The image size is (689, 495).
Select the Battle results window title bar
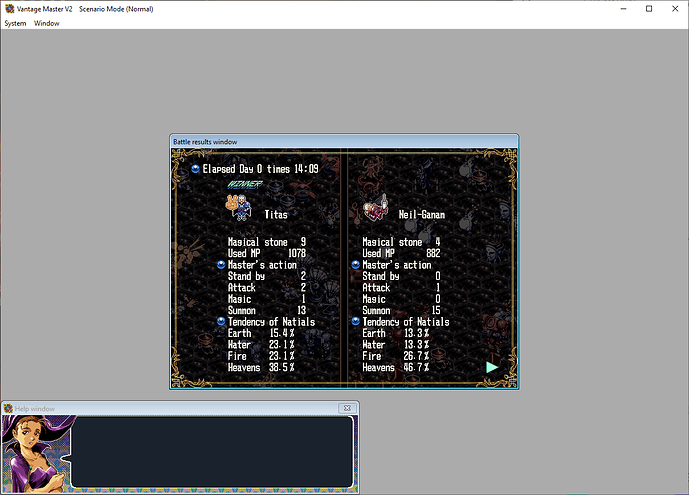(344, 141)
